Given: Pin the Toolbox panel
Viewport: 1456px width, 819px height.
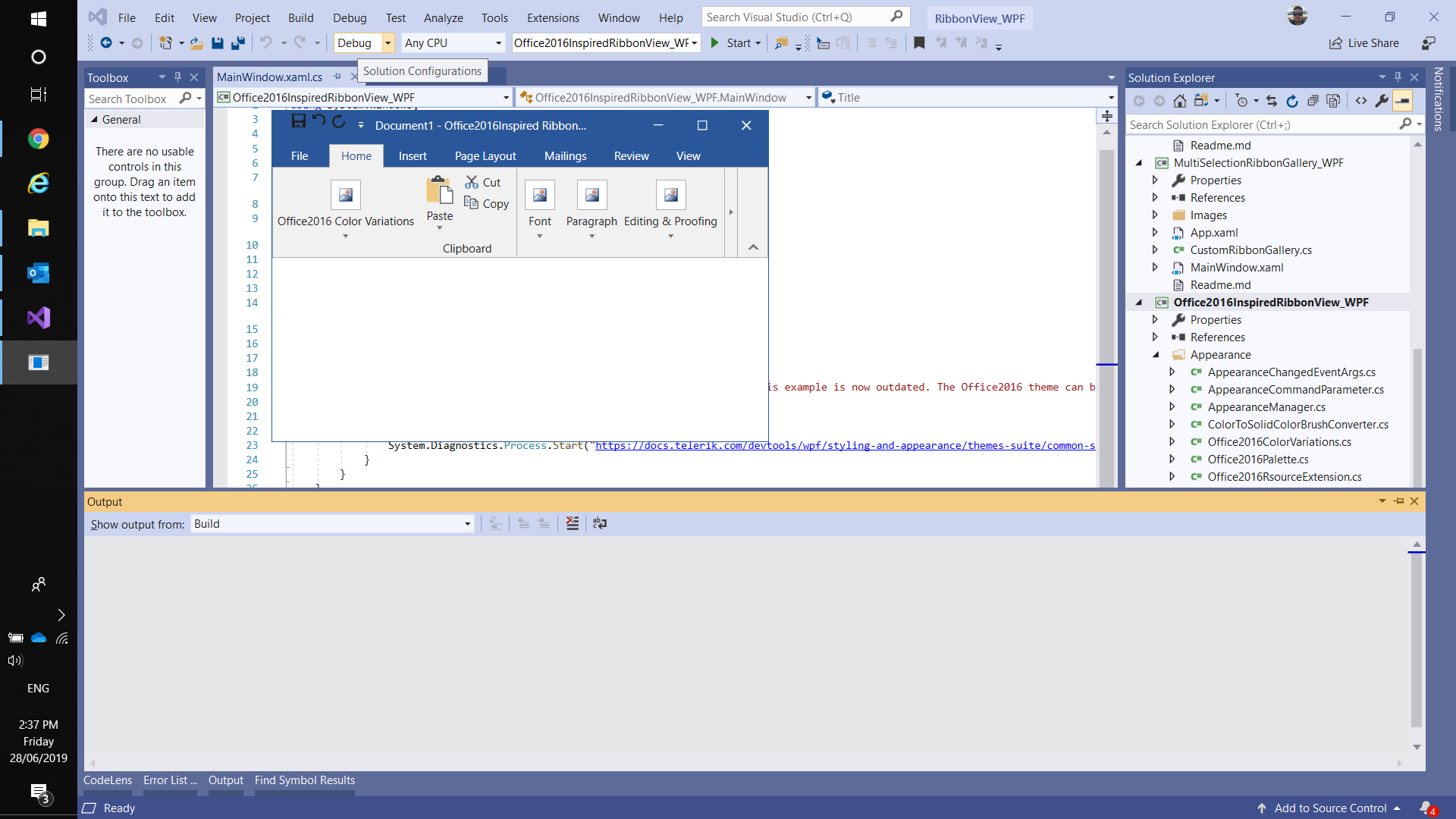Looking at the screenshot, I should coord(177,77).
